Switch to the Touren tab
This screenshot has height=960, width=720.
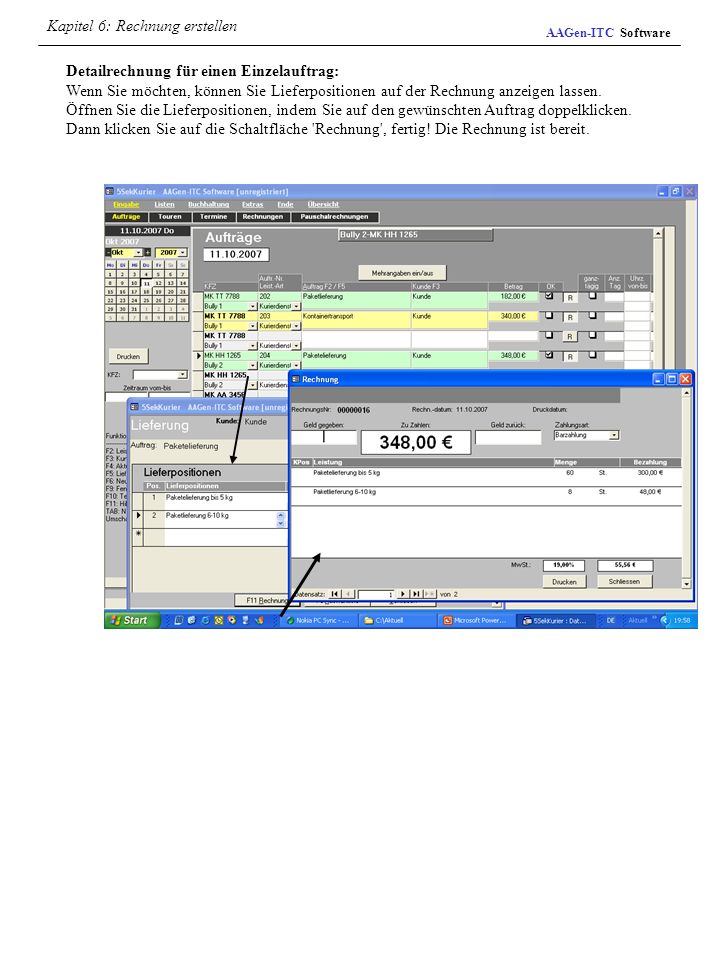pos(170,217)
